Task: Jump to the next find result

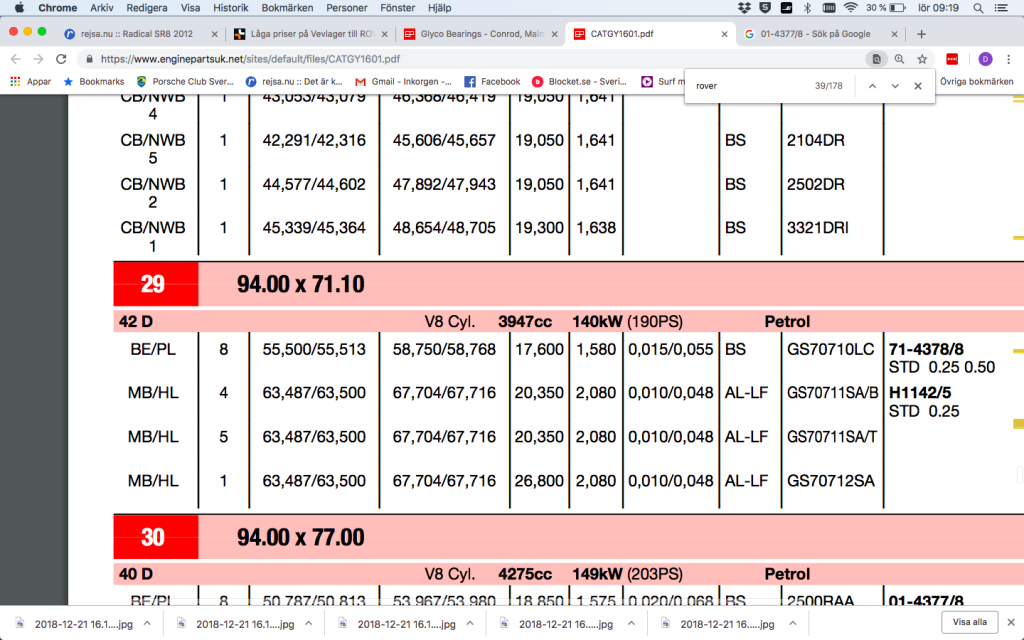Action: pyautogui.click(x=895, y=86)
